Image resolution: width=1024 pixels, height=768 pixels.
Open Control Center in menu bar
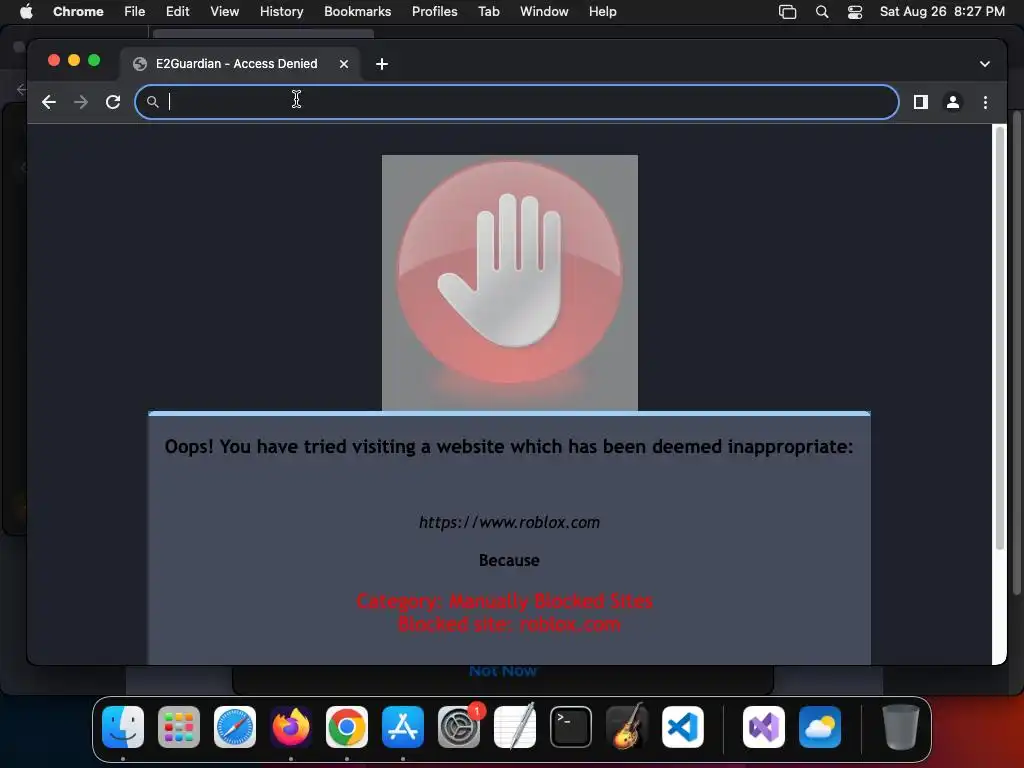tap(855, 12)
